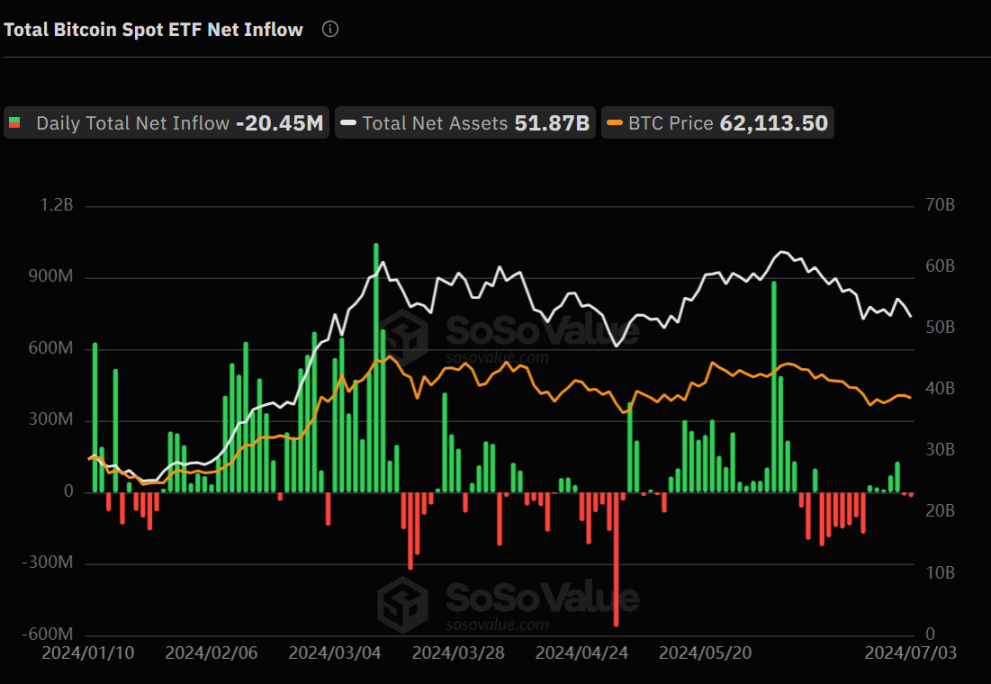The image size is (991, 684).
Task: Toggle the BTC Price legend
Action: [x=717, y=123]
